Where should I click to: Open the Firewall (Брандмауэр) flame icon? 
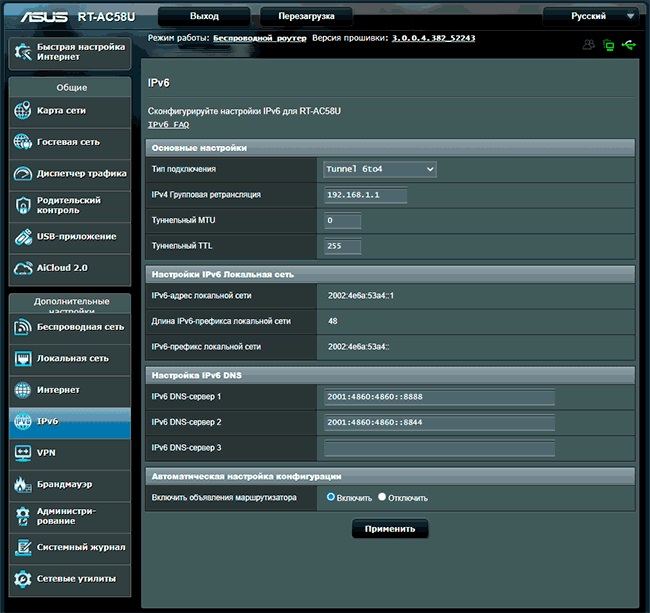pyautogui.click(x=23, y=484)
